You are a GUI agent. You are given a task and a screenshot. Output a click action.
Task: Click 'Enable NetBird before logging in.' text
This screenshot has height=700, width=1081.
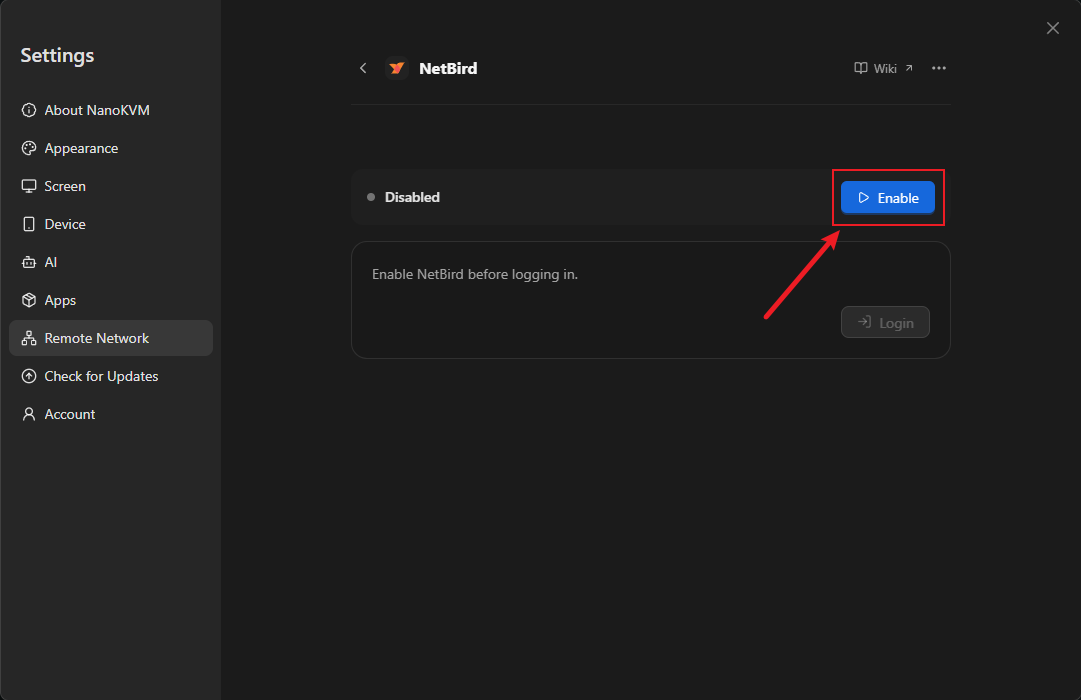pyautogui.click(x=475, y=274)
